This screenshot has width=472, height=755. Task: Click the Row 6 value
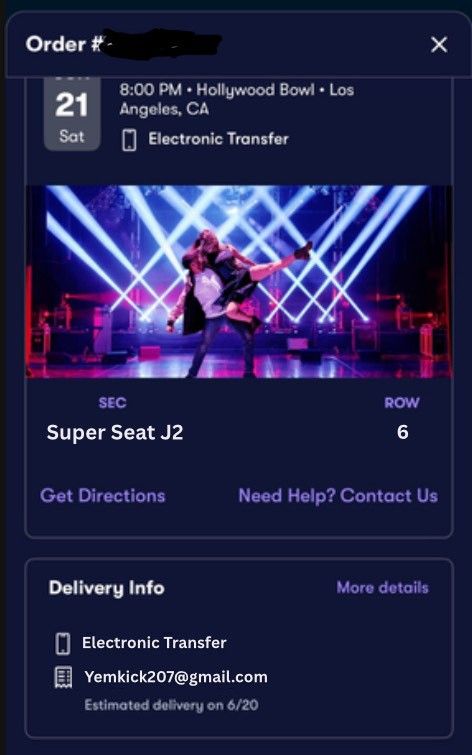coord(403,432)
